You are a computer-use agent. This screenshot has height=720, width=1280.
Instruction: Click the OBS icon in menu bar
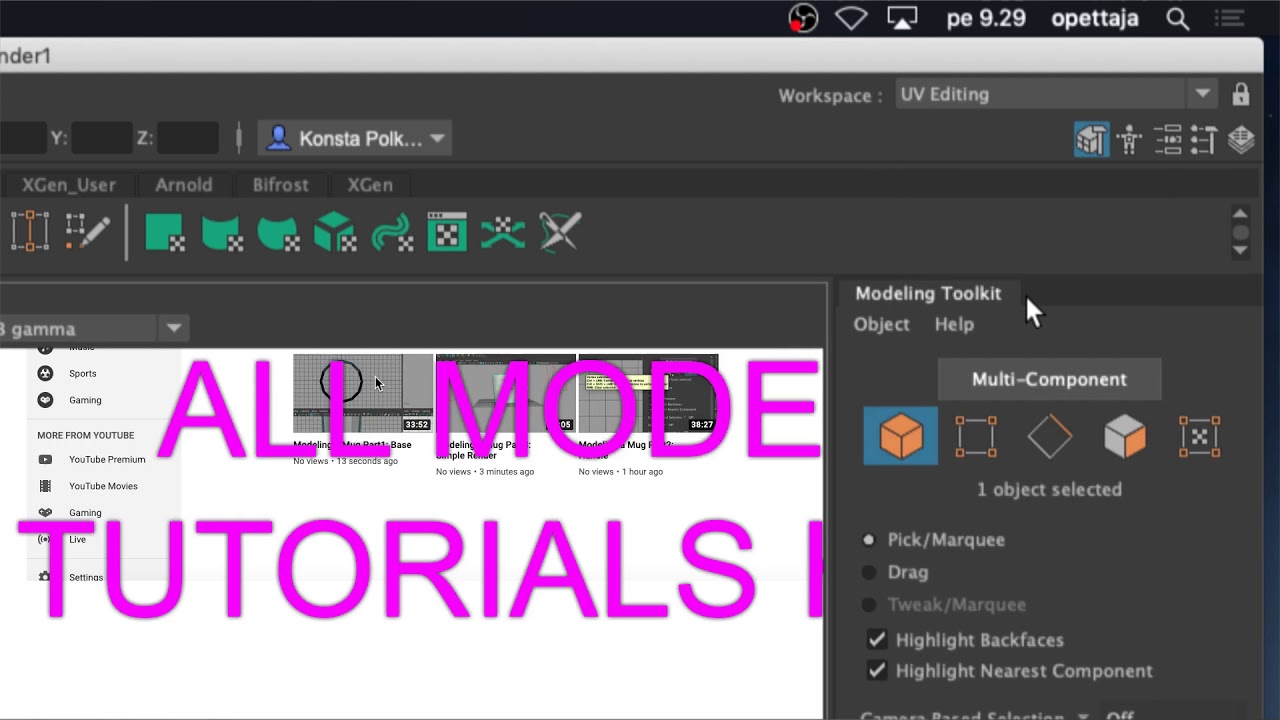pos(803,18)
